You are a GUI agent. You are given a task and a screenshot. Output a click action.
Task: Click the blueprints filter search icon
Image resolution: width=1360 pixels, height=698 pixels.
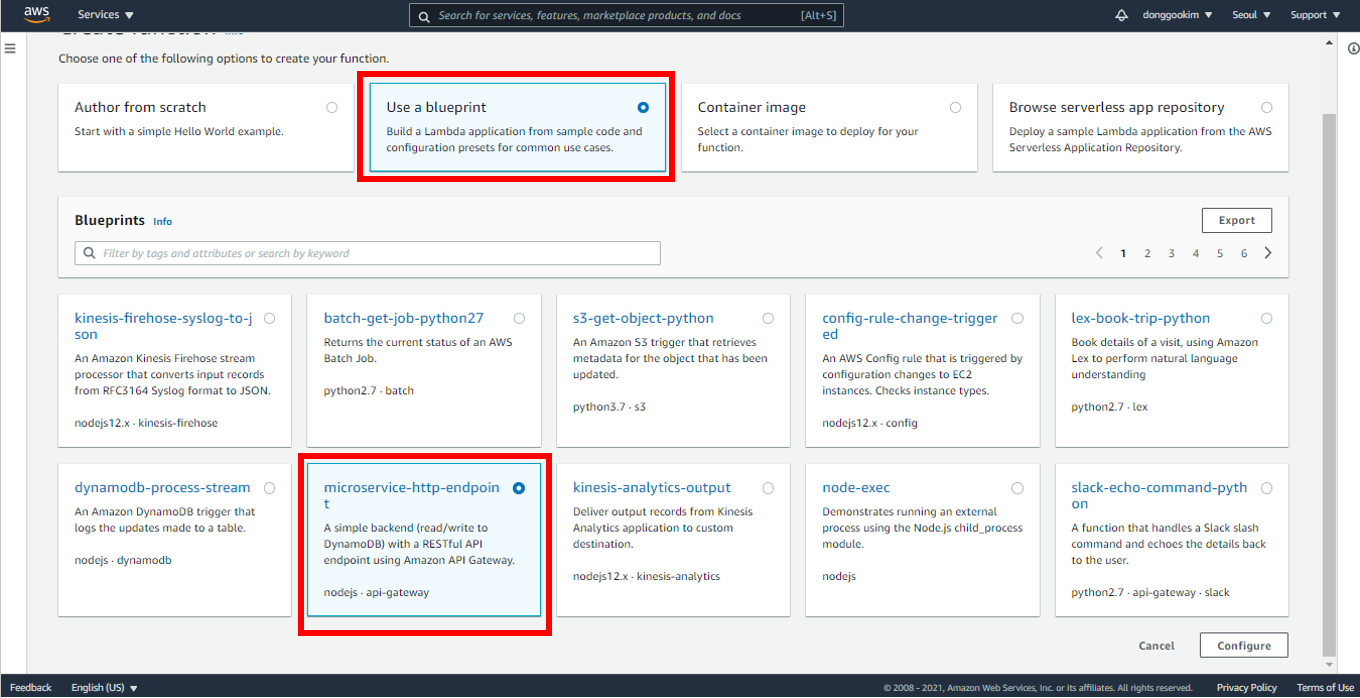(90, 253)
